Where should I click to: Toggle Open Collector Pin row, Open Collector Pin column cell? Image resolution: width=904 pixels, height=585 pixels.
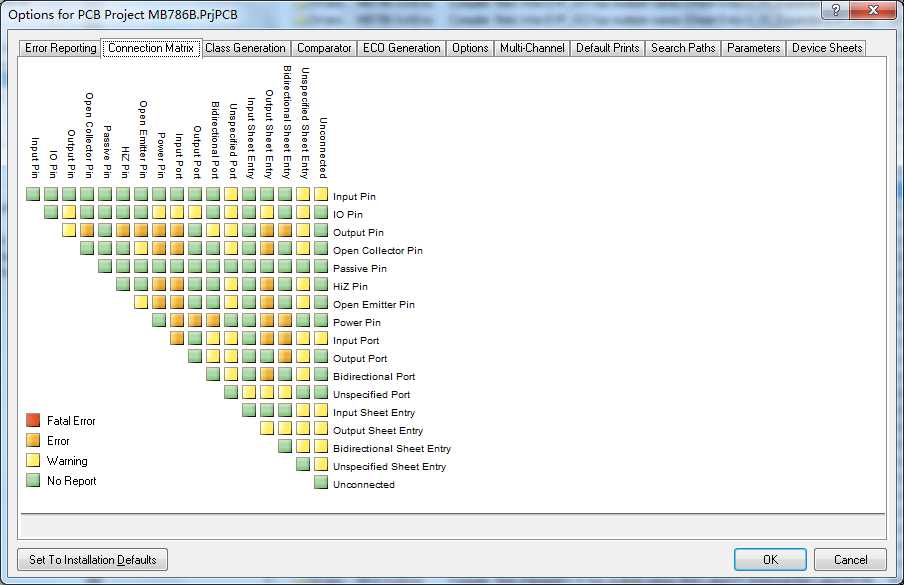tap(87, 248)
